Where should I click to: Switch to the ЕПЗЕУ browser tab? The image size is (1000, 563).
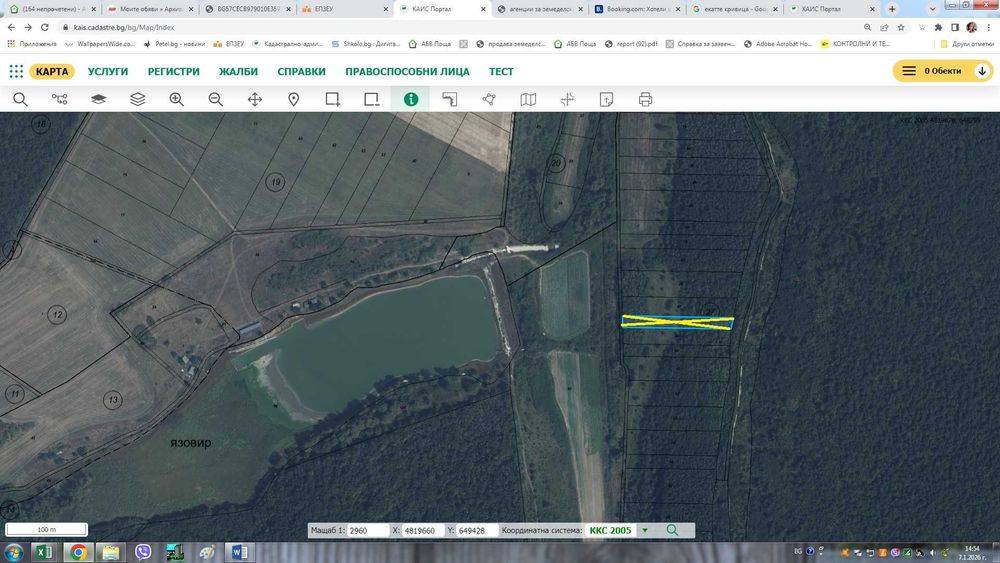click(344, 9)
